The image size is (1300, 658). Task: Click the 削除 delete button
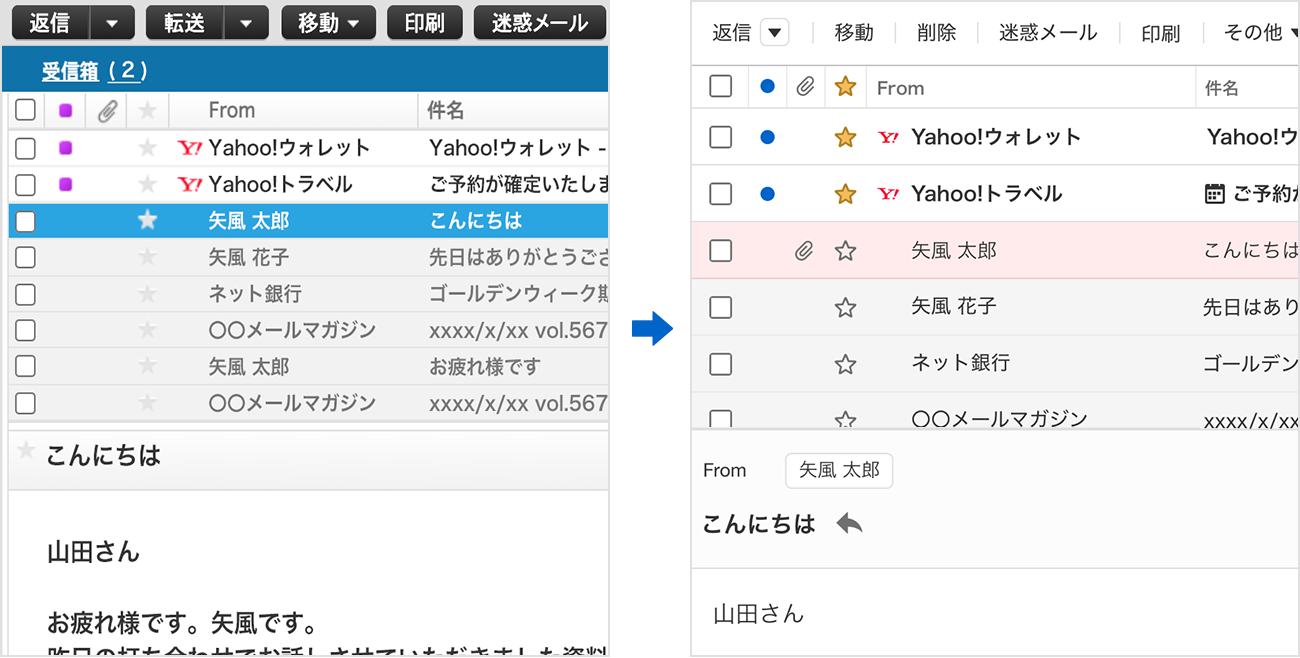935,32
